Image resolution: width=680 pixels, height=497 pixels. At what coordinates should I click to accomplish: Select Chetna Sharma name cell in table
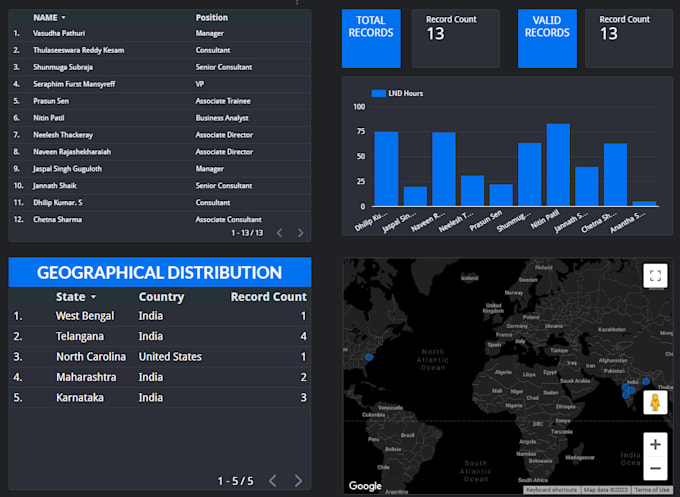[x=57, y=219]
